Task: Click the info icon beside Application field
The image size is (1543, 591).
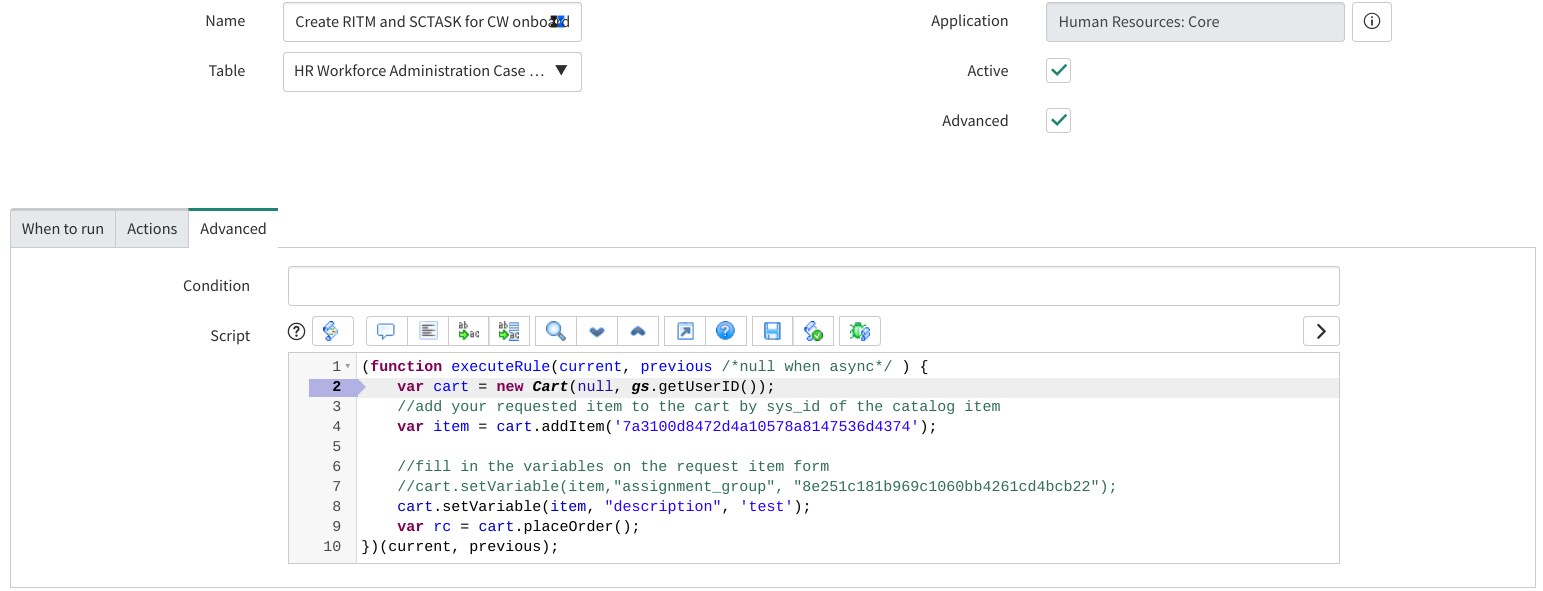Action: tap(1372, 21)
